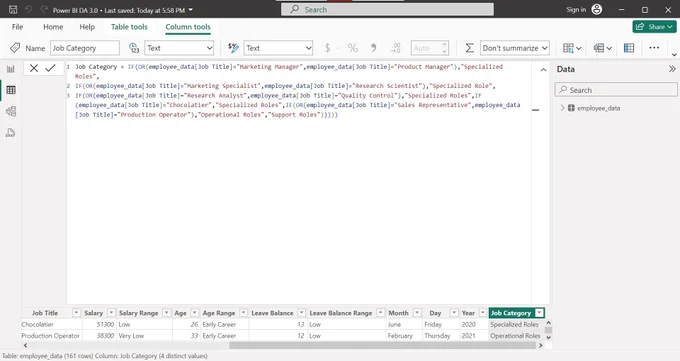Open Age Range column filter dropdown

pyautogui.click(x=243, y=313)
